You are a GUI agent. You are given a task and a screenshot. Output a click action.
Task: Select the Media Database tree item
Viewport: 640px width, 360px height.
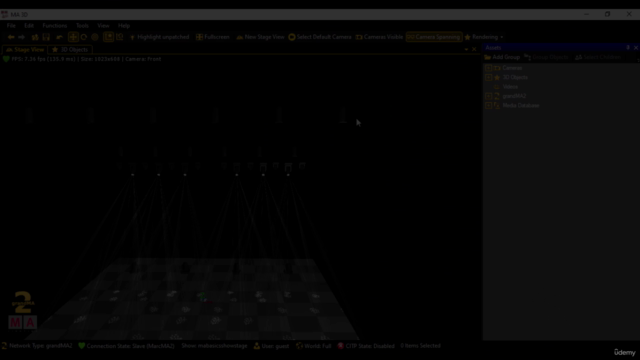click(x=521, y=106)
